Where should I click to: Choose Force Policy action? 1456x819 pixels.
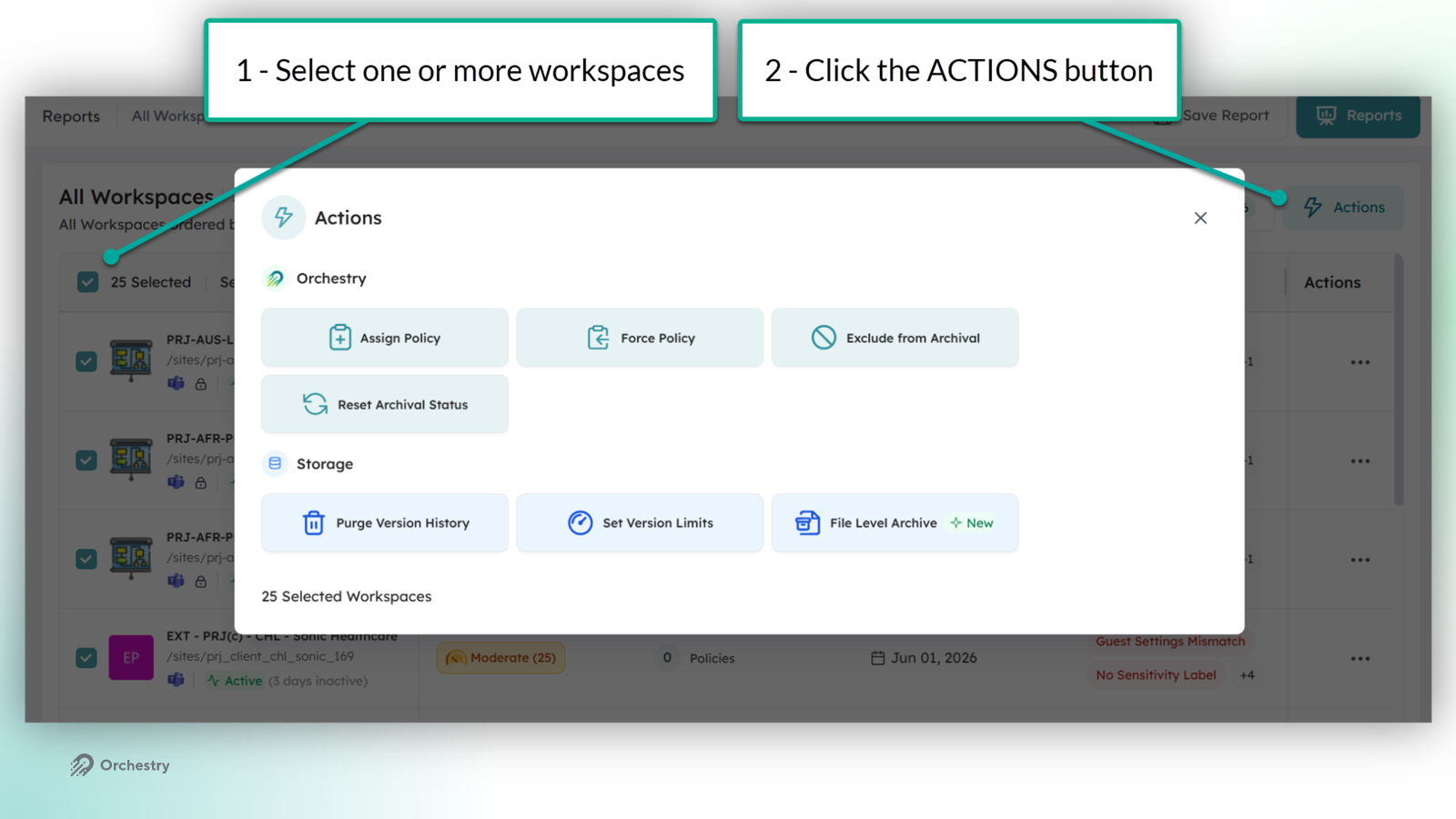click(x=640, y=338)
